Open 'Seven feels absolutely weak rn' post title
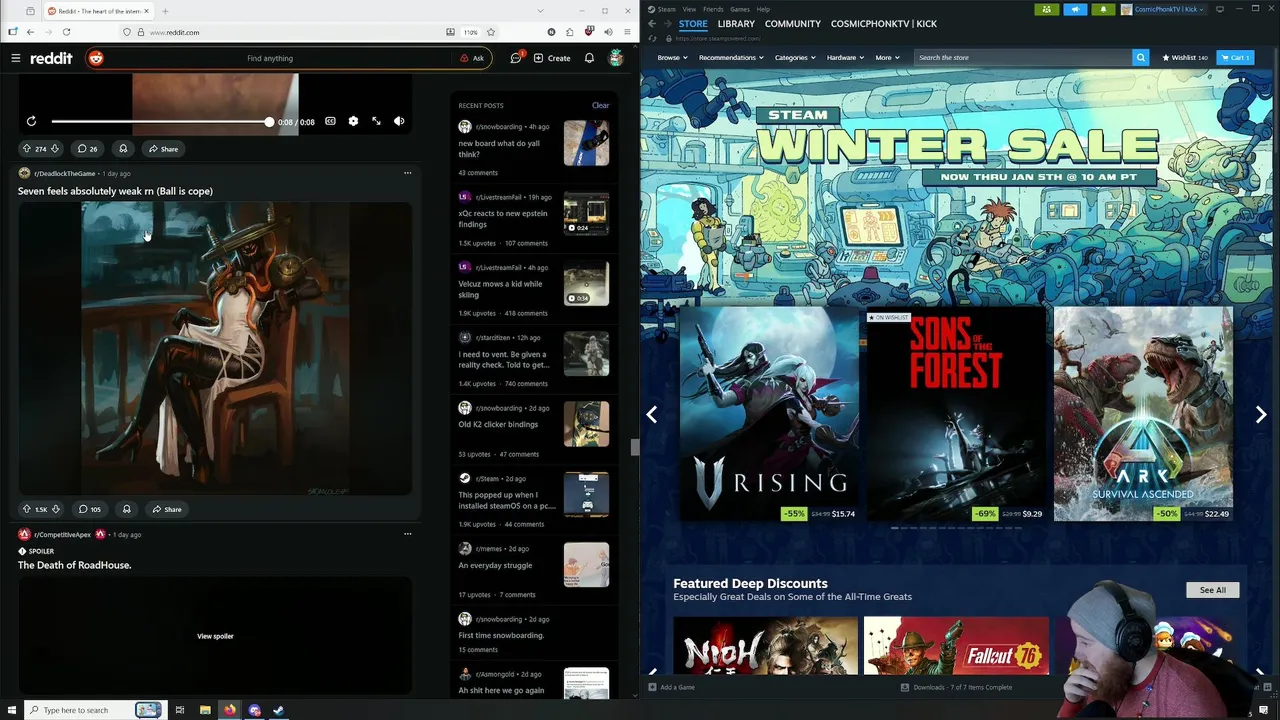 point(115,191)
